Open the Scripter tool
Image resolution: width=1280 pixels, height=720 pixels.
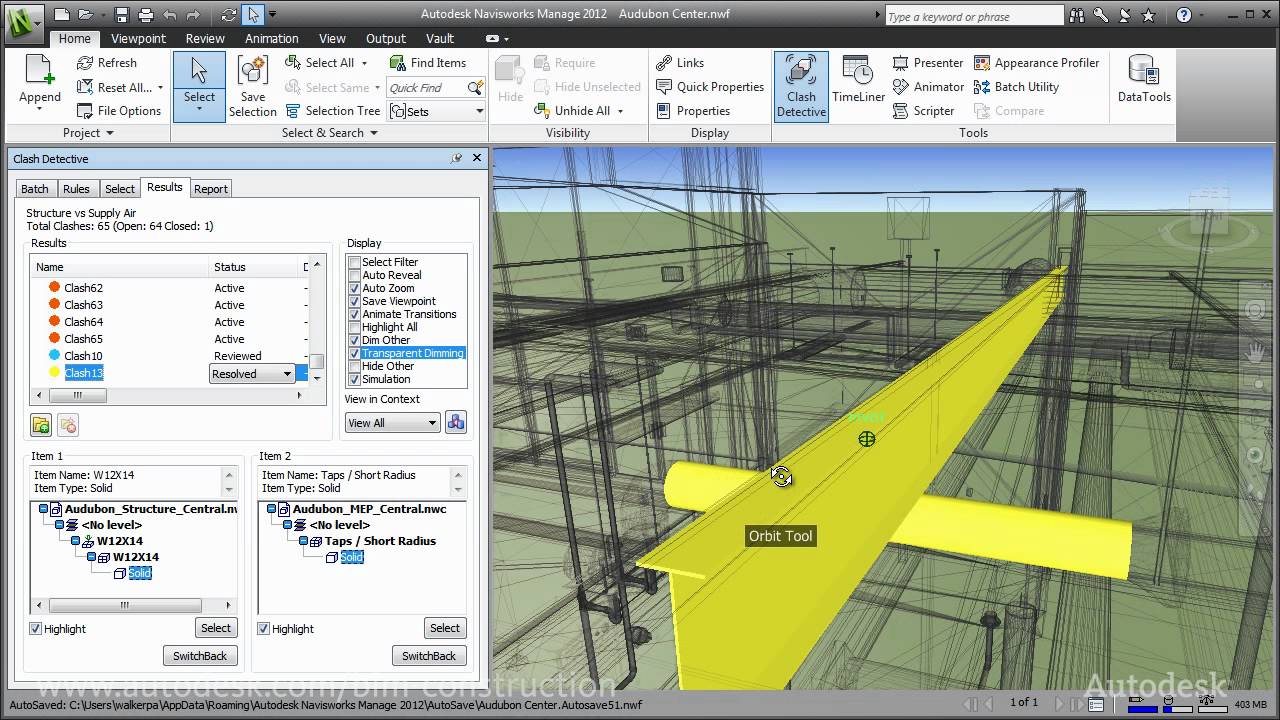923,111
